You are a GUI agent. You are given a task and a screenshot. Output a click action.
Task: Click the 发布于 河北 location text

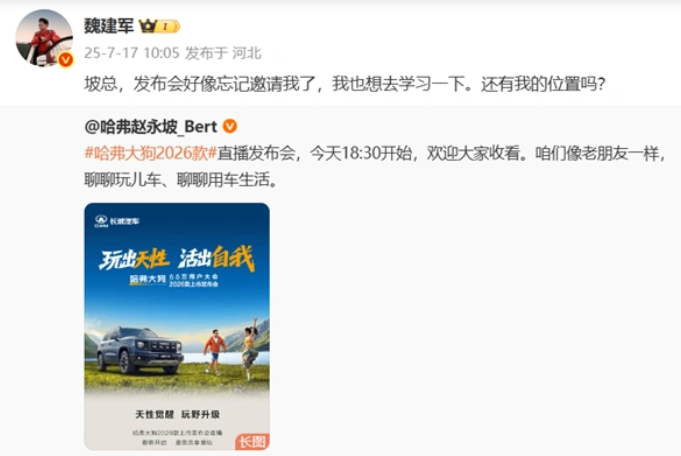pos(223,53)
